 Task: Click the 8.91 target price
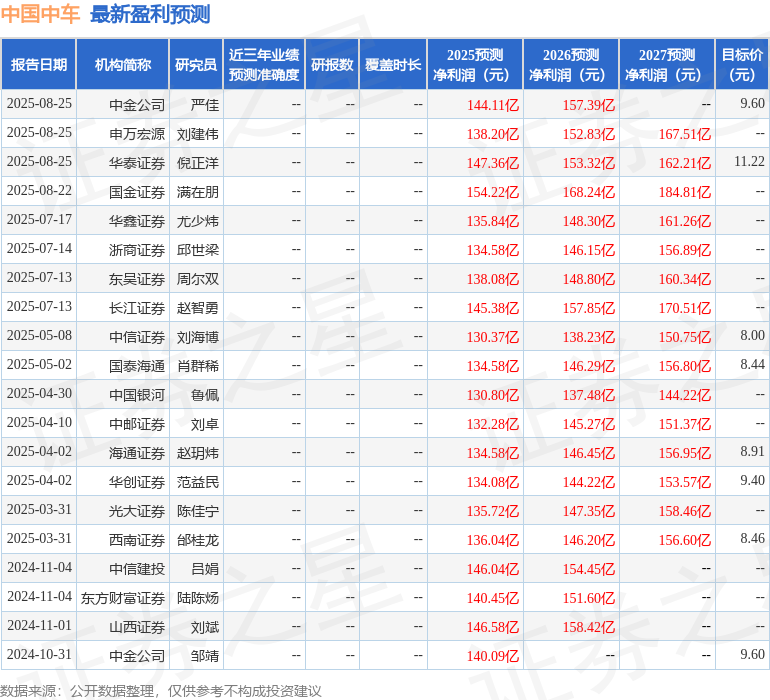pos(752,451)
